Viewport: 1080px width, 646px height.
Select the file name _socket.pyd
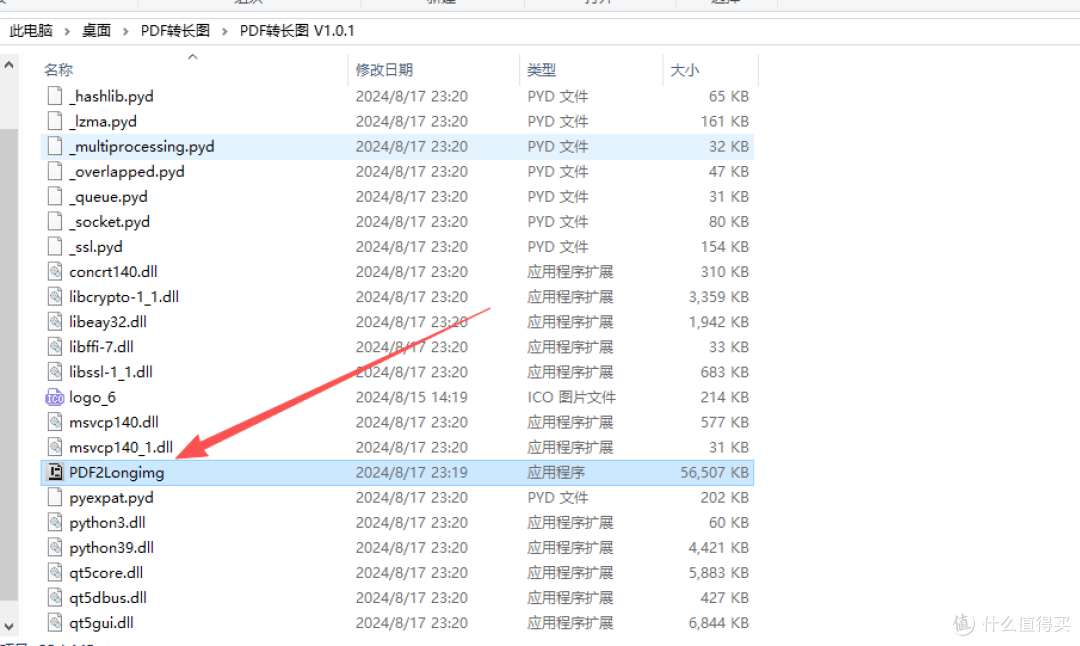click(110, 222)
